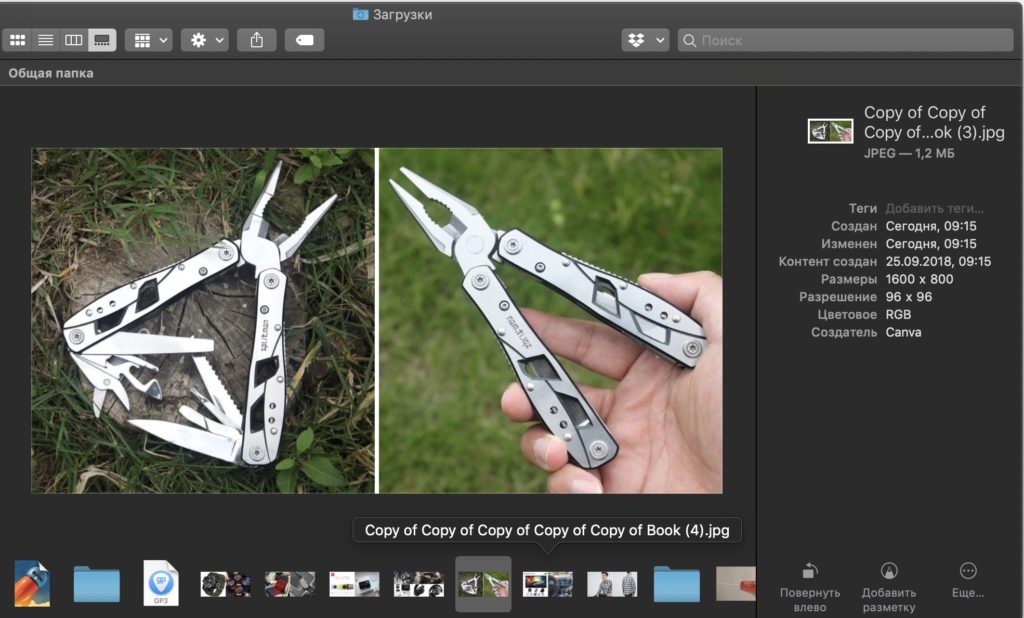Switch to column view mode
This screenshot has width=1024, height=618.
pyautogui.click(x=73, y=40)
